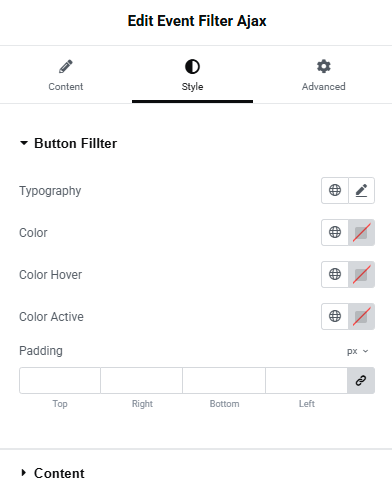Click the gear icon for Advanced settings
This screenshot has height=495, width=392.
pos(324,66)
